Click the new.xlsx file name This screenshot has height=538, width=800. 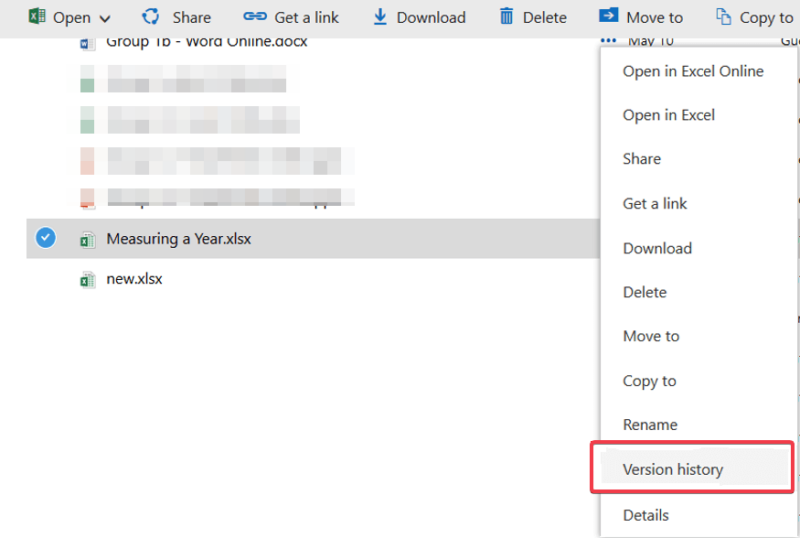pyautogui.click(x=134, y=279)
